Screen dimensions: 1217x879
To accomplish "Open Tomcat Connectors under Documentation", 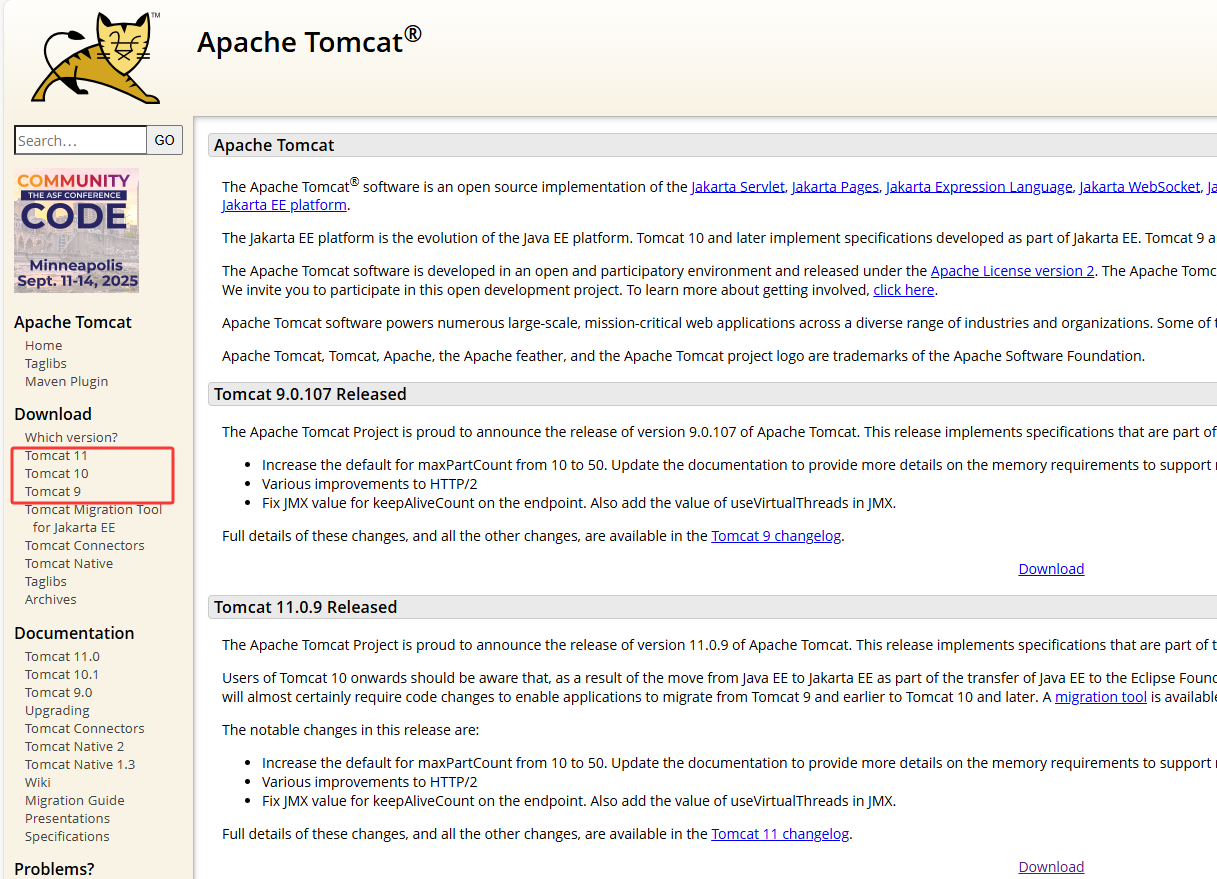I will pyautogui.click(x=84, y=728).
